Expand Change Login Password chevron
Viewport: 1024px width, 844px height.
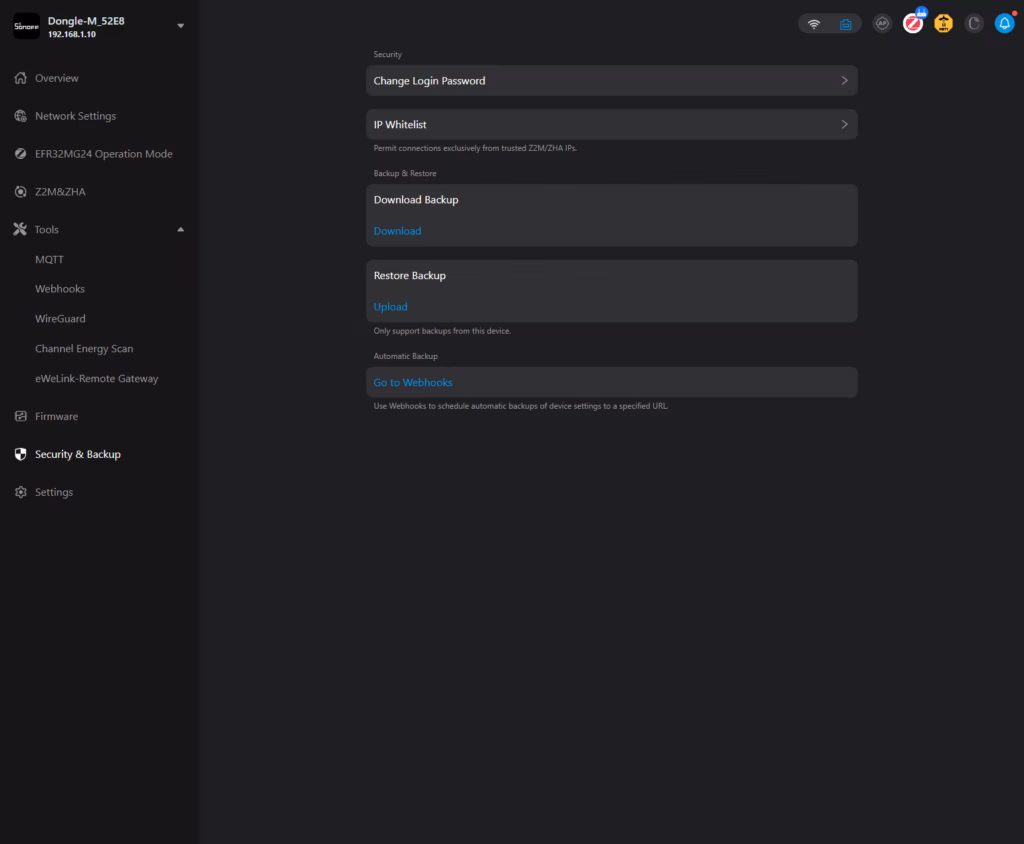tap(844, 81)
